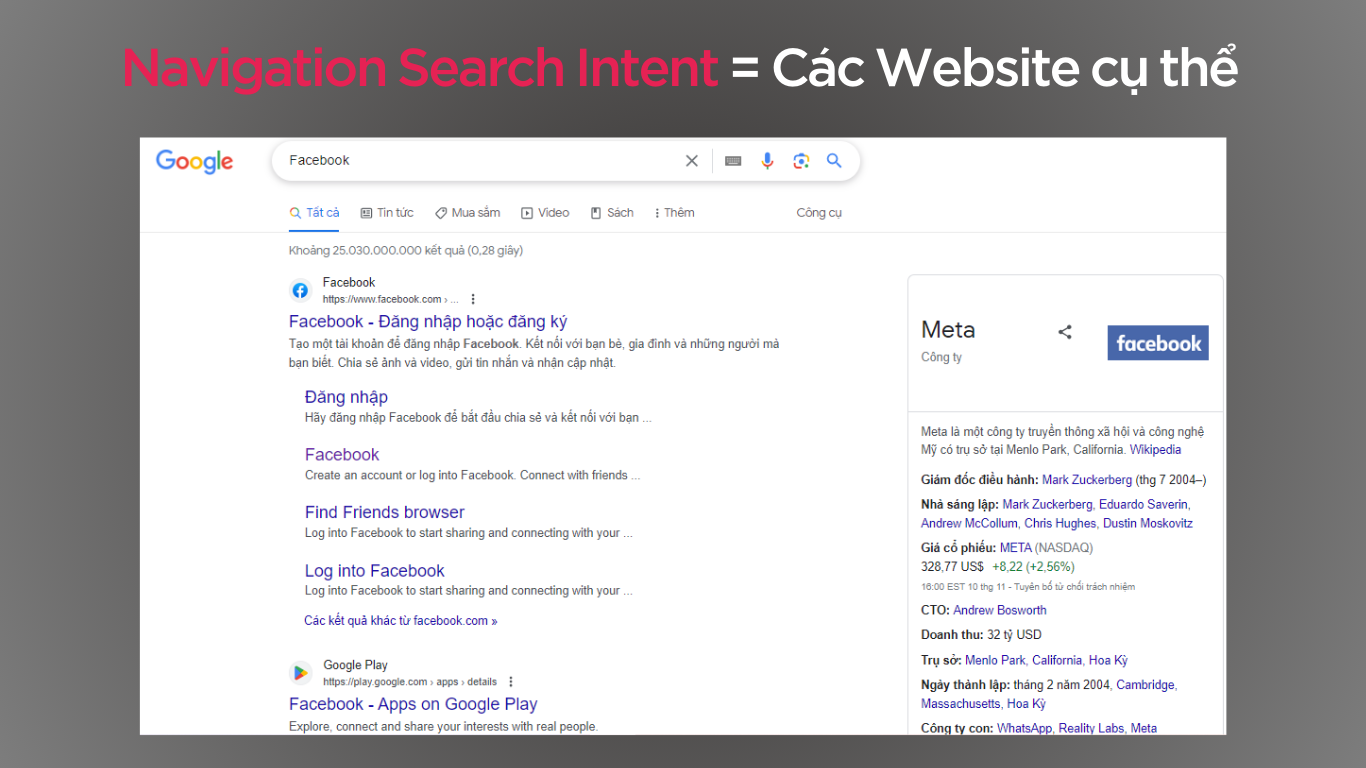Image resolution: width=1366 pixels, height=768 pixels.
Task: Click Menlo Park headquarters link
Action: (x=995, y=661)
